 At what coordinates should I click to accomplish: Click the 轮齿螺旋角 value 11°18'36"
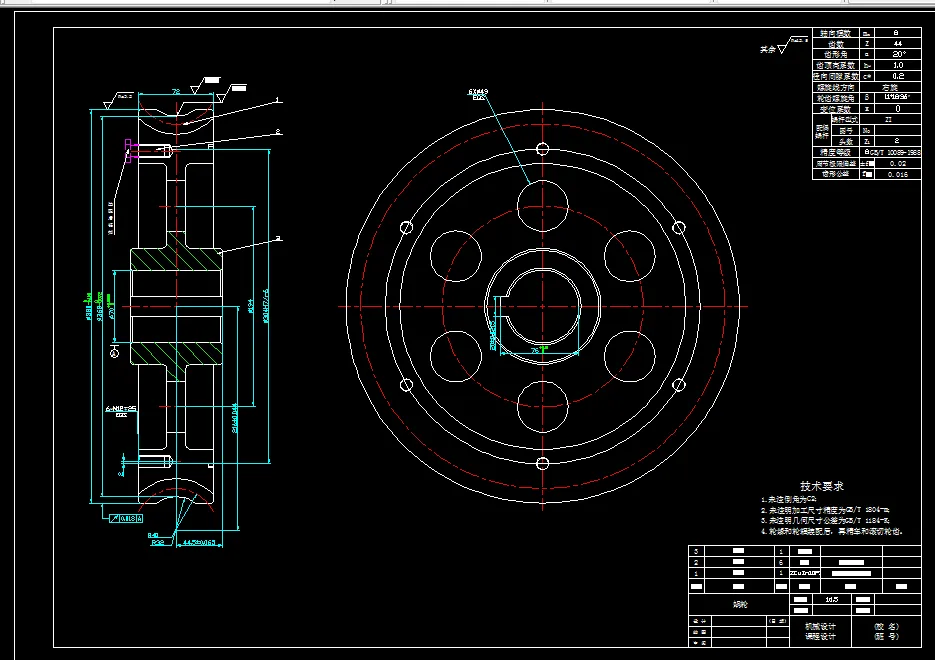(x=896, y=97)
